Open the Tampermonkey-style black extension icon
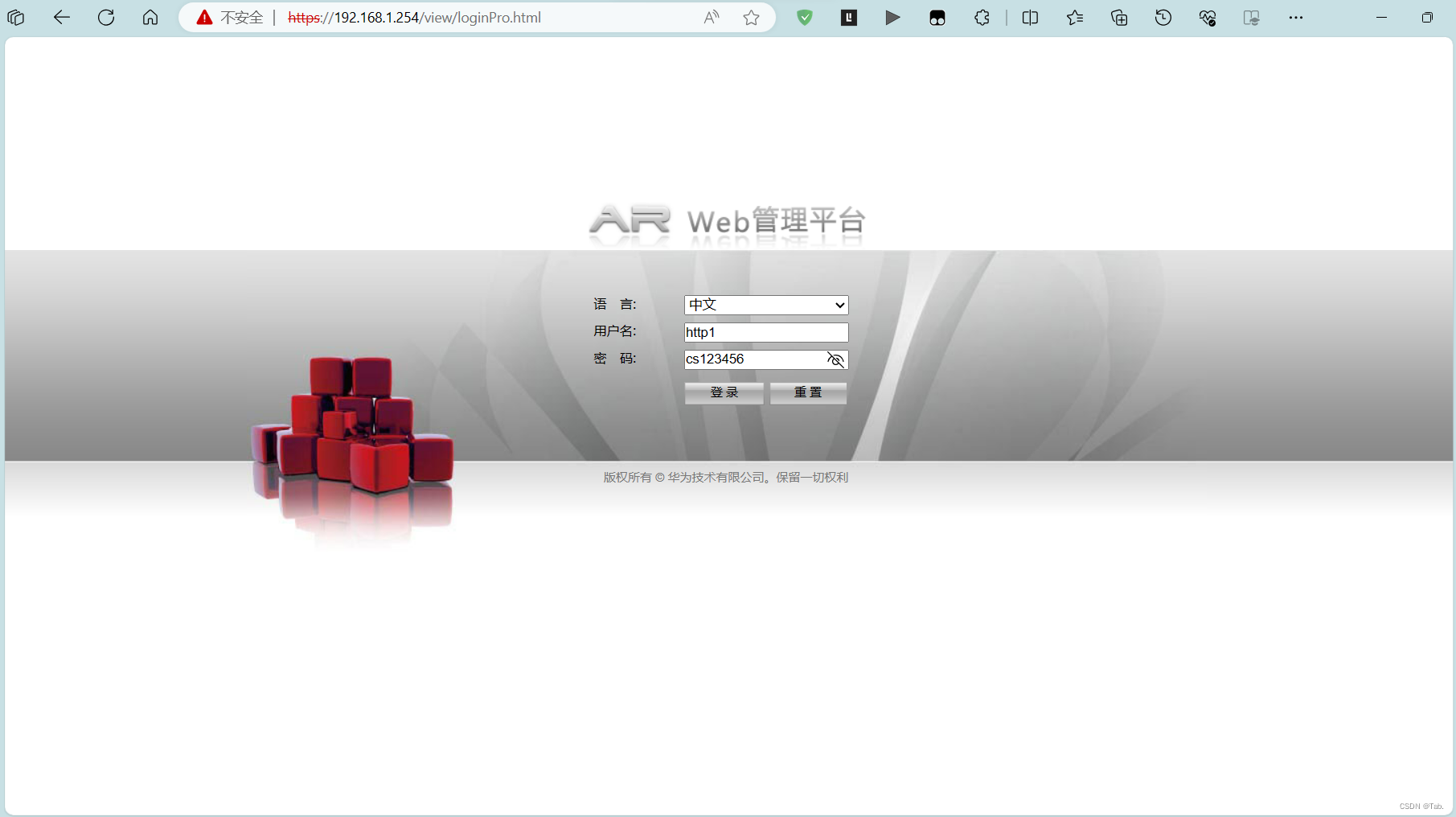Screen dimensions: 1456x817 pos(937,18)
